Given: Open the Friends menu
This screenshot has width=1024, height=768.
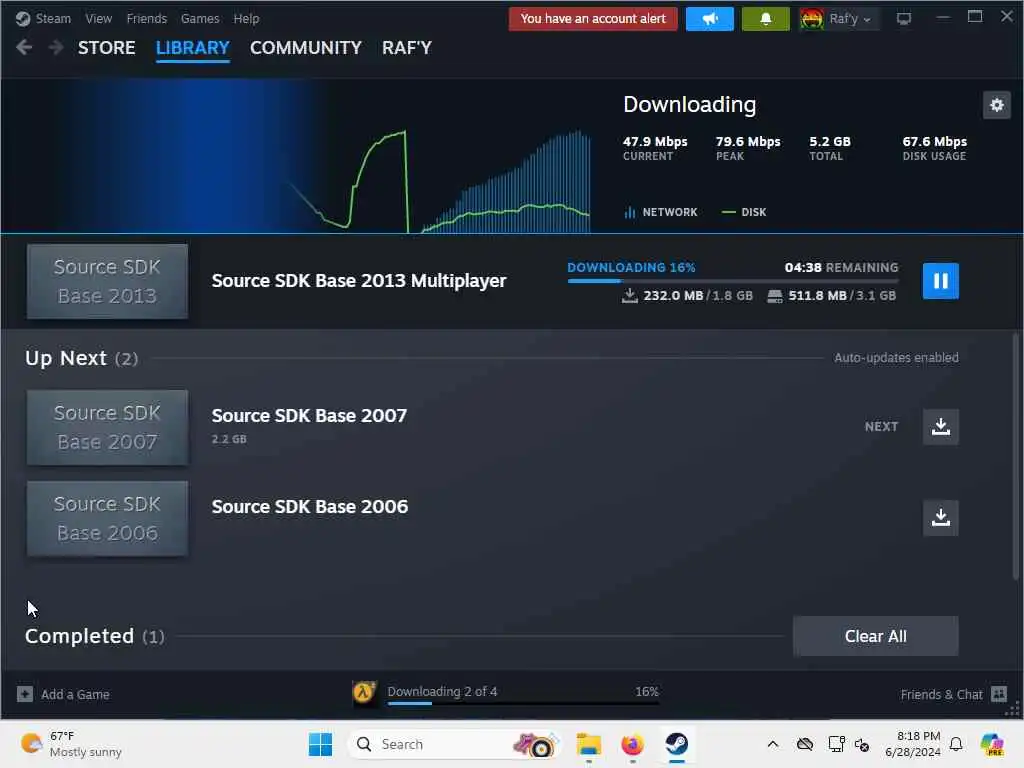Looking at the screenshot, I should pos(146,18).
